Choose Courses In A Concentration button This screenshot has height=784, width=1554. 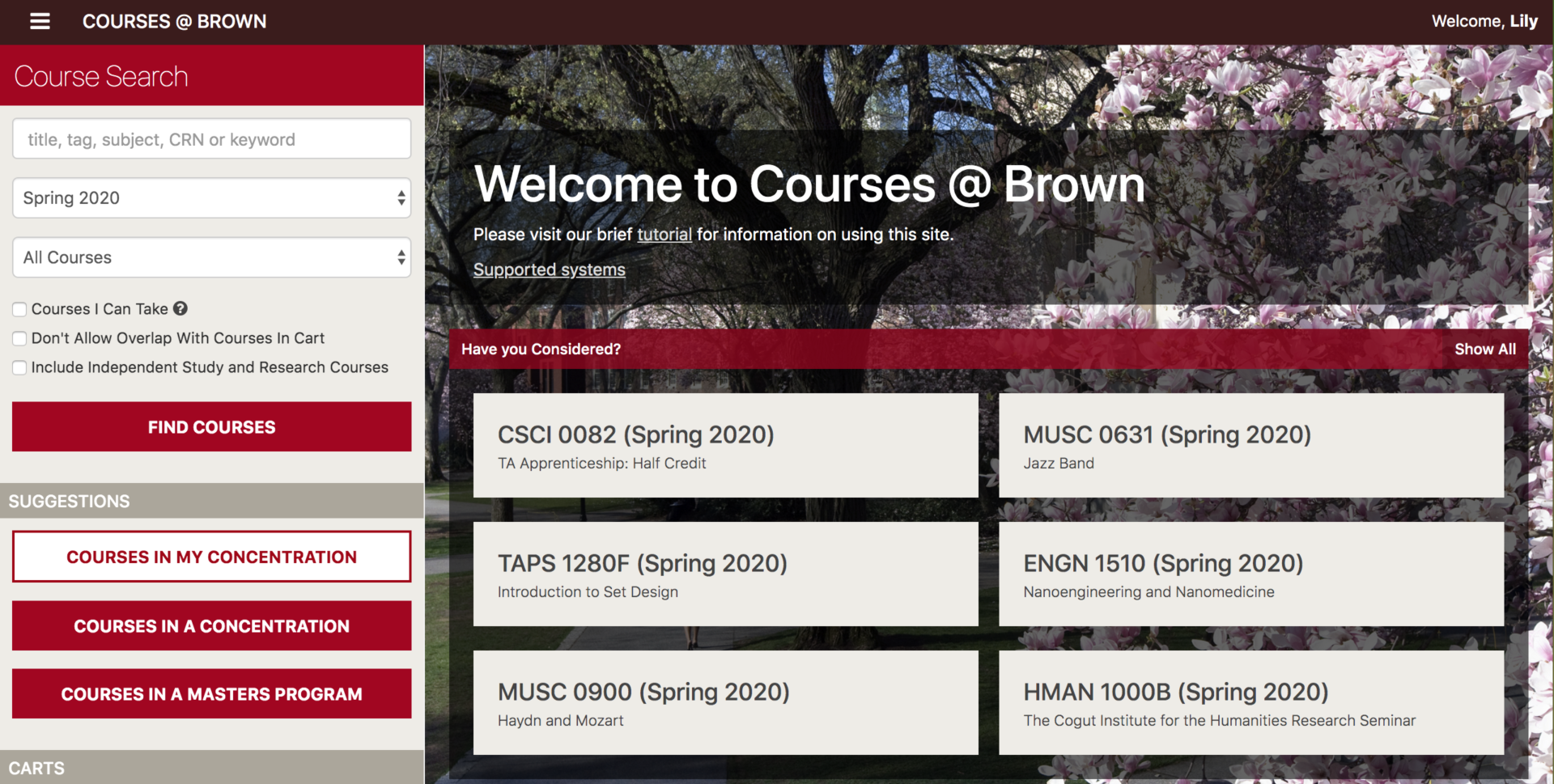pyautogui.click(x=212, y=625)
